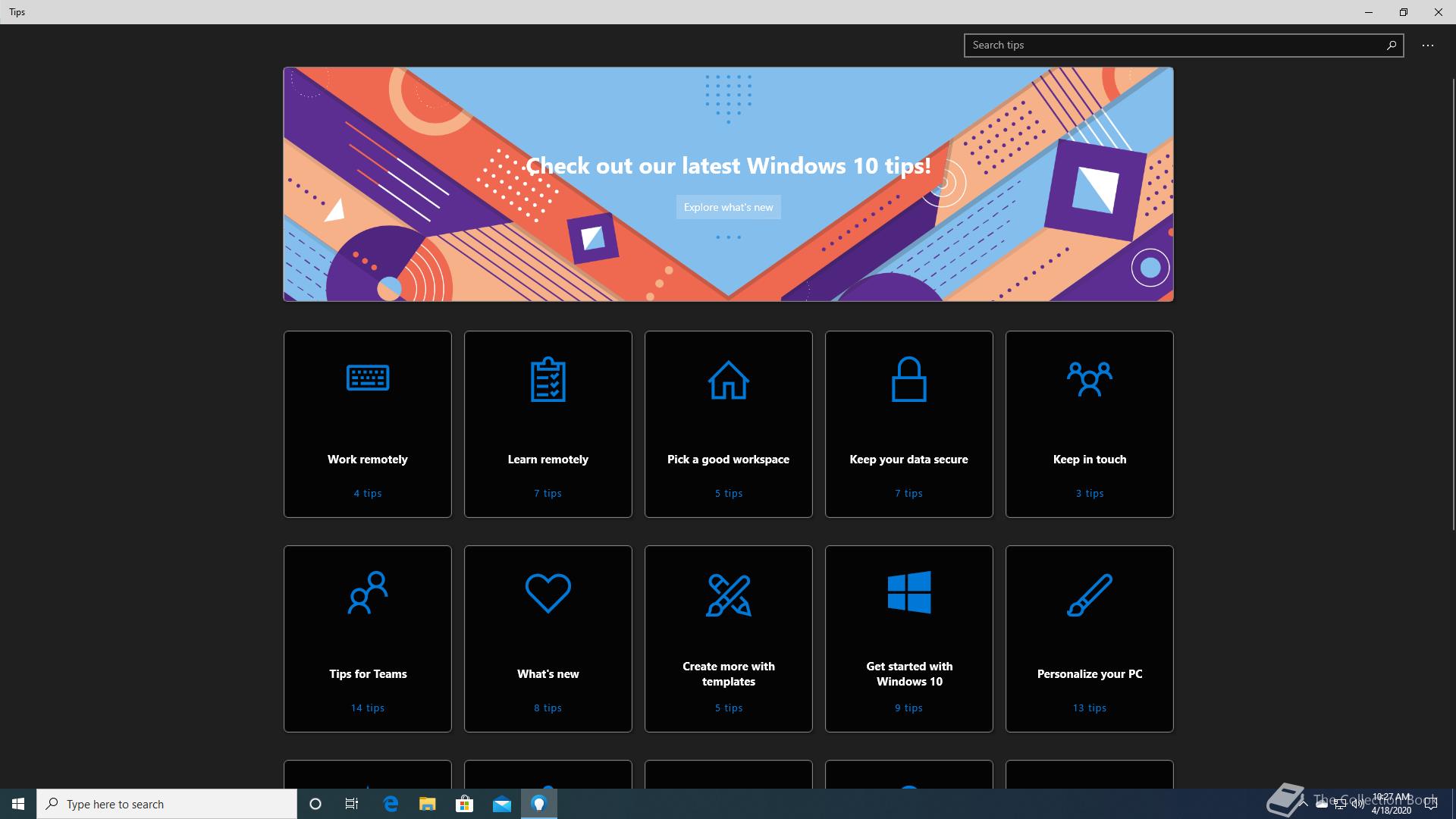Open the three-dot more options menu
This screenshot has height=819, width=1456.
point(1428,45)
